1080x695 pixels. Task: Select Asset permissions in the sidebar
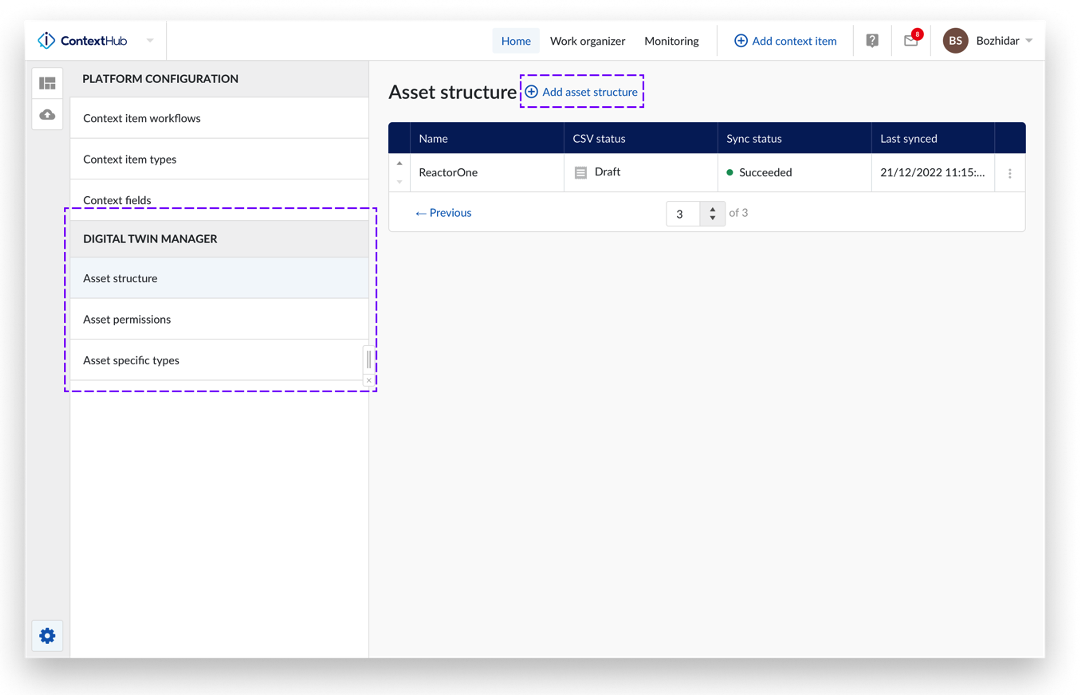coord(127,319)
